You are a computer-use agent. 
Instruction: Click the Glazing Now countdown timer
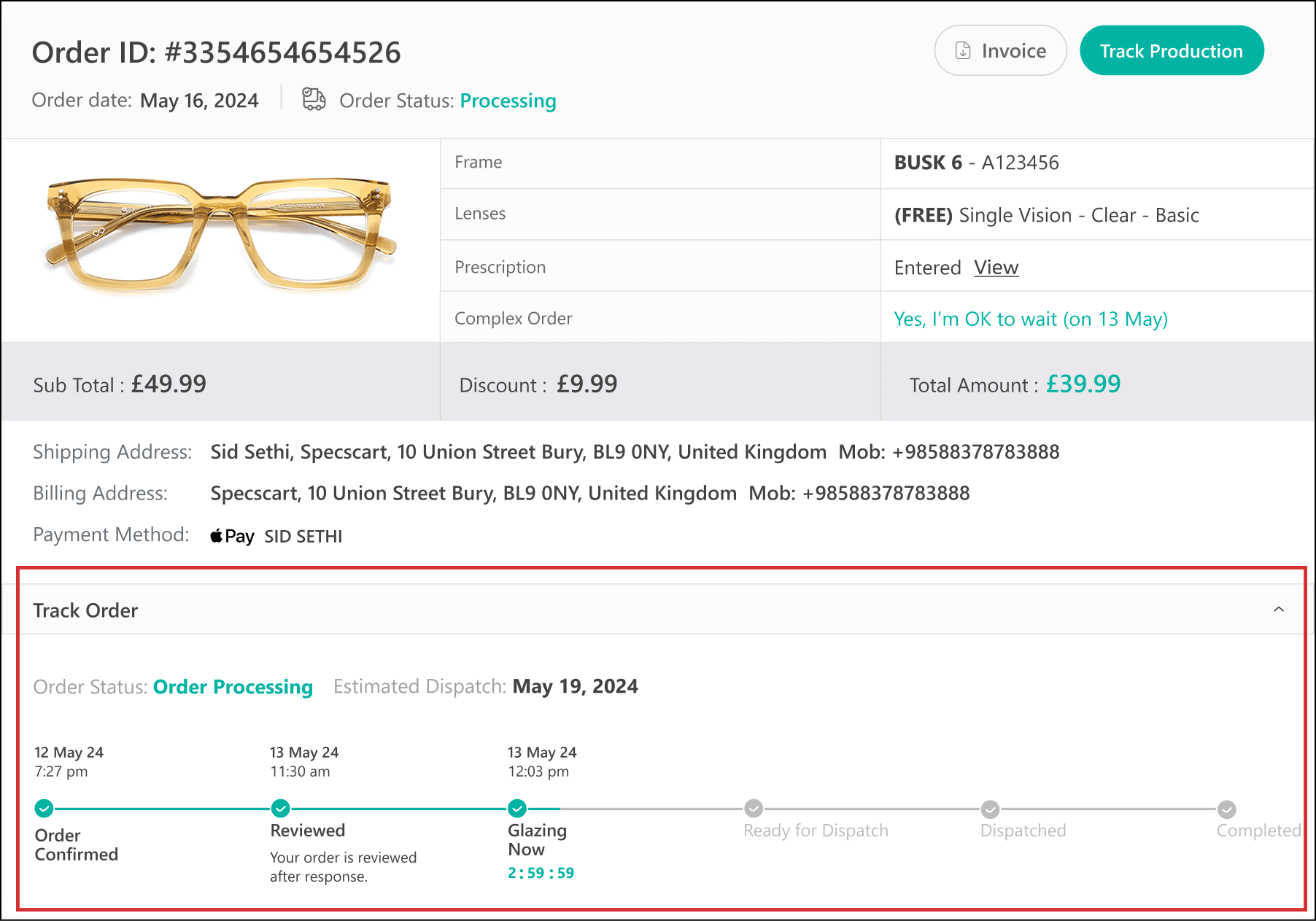pyautogui.click(x=541, y=872)
